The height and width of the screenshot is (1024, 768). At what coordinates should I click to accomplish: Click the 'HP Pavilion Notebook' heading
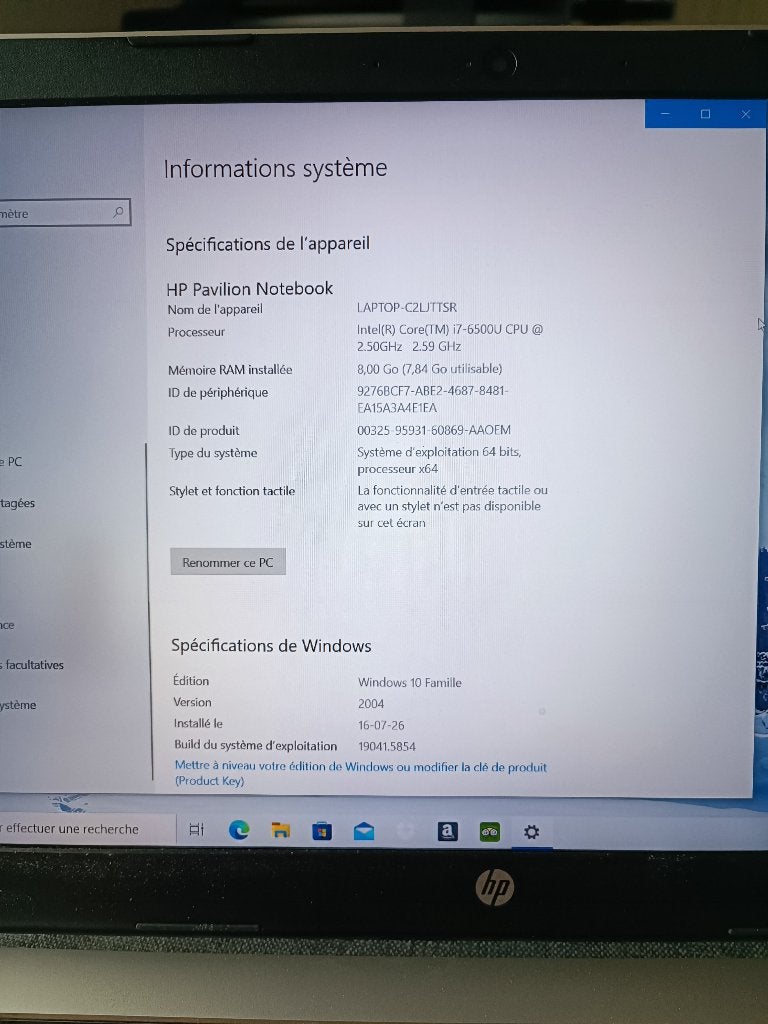[249, 289]
